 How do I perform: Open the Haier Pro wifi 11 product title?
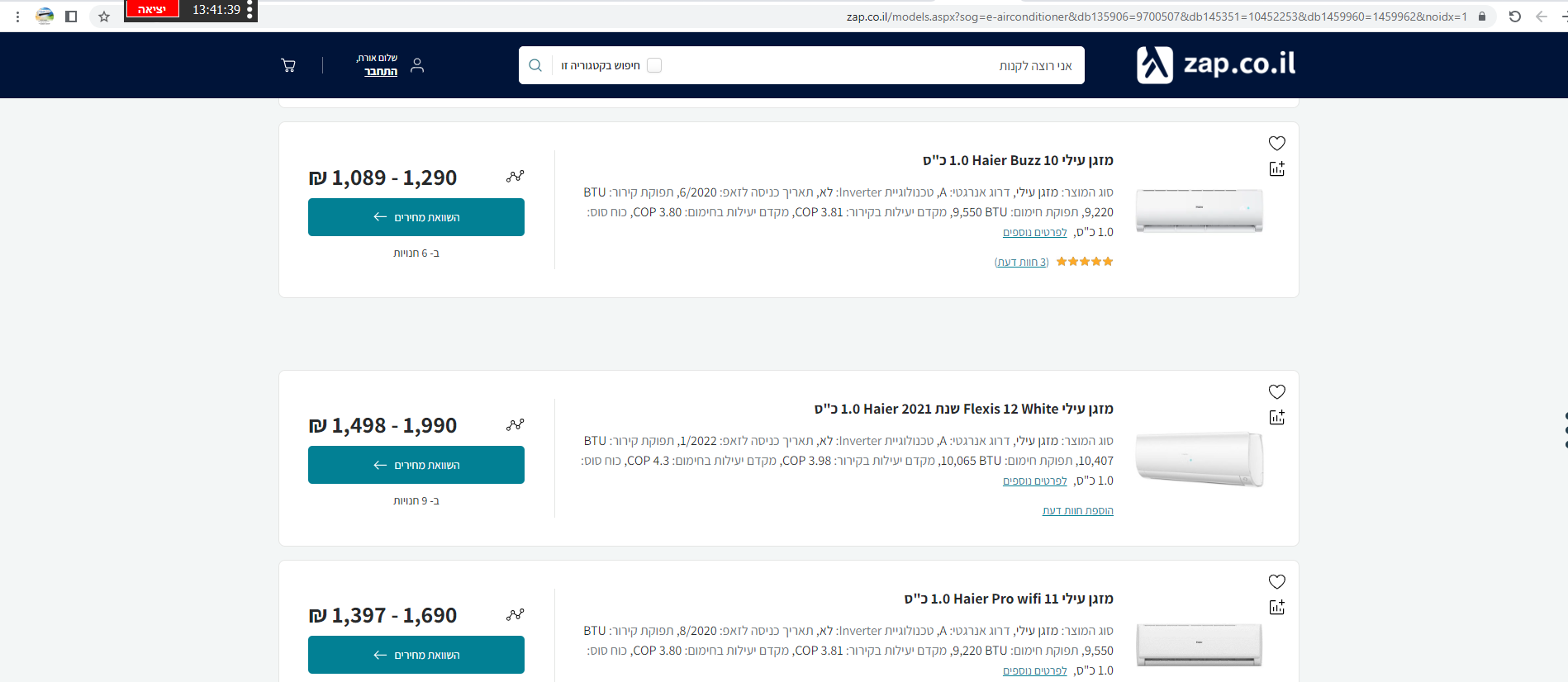pos(1009,599)
